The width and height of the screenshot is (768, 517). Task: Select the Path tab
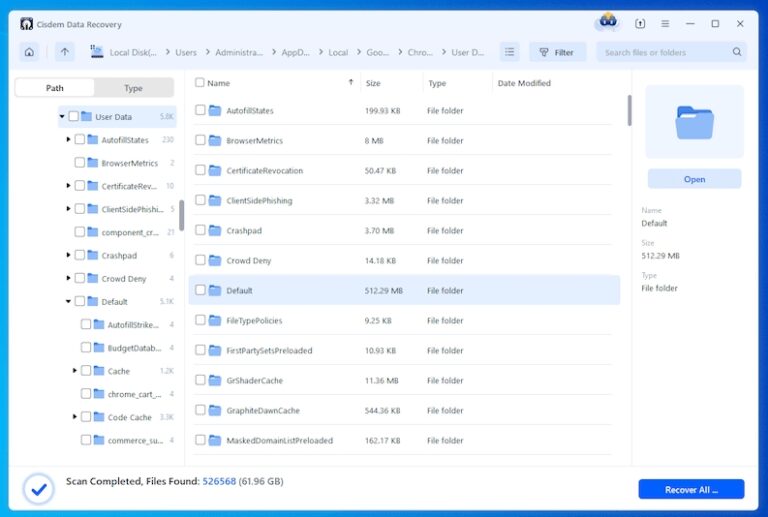55,88
